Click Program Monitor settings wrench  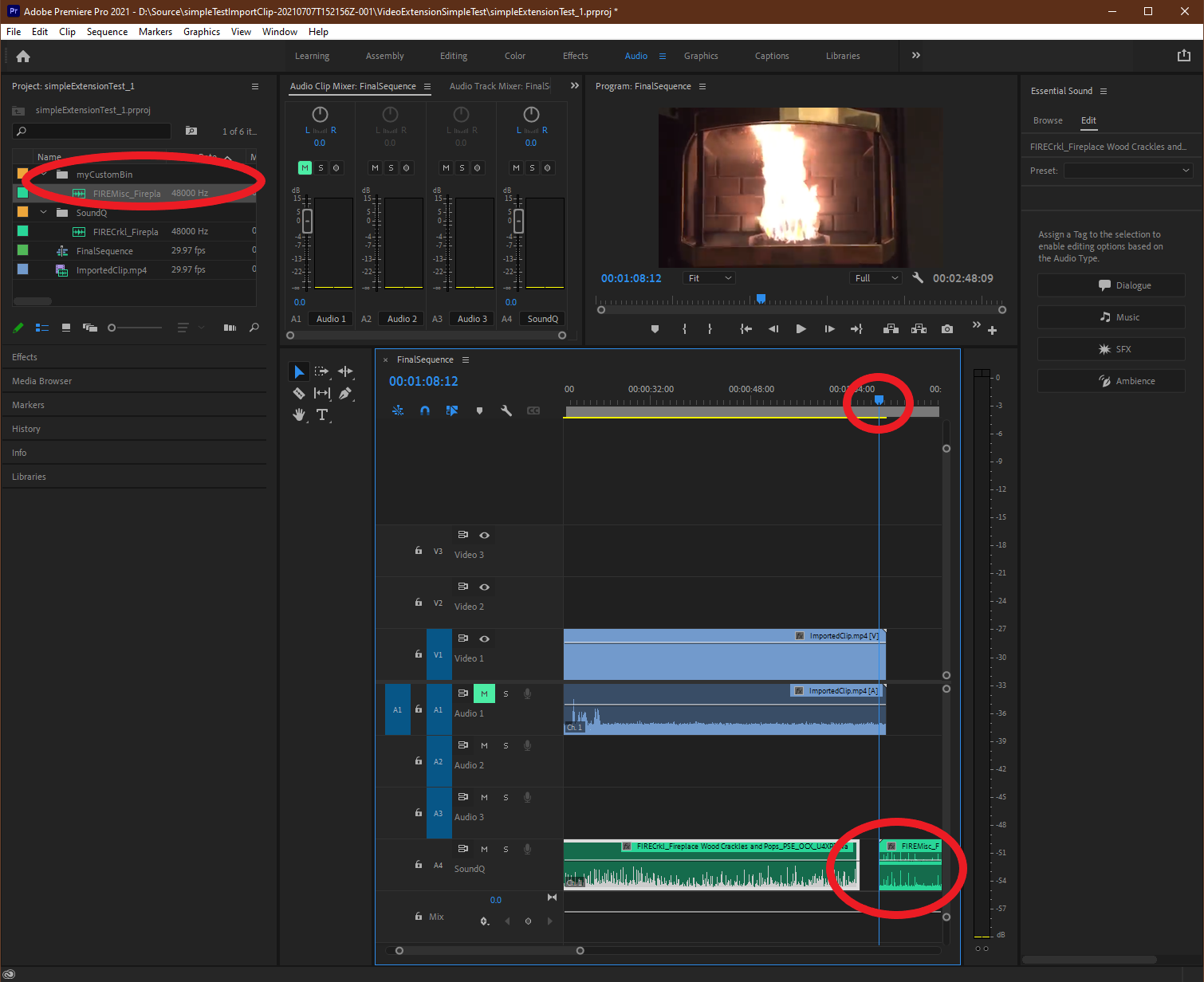[x=918, y=278]
